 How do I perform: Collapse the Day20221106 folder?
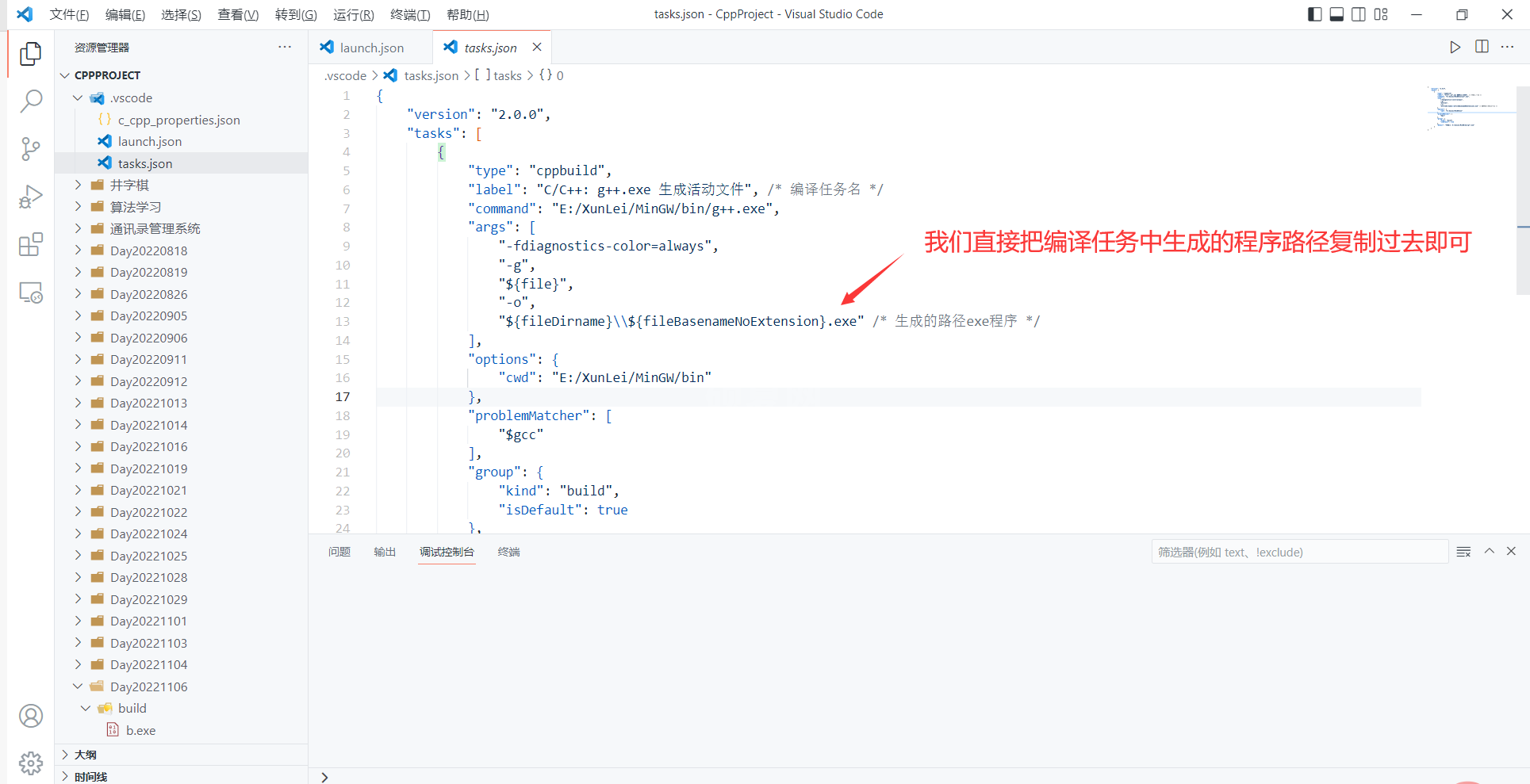tap(78, 686)
